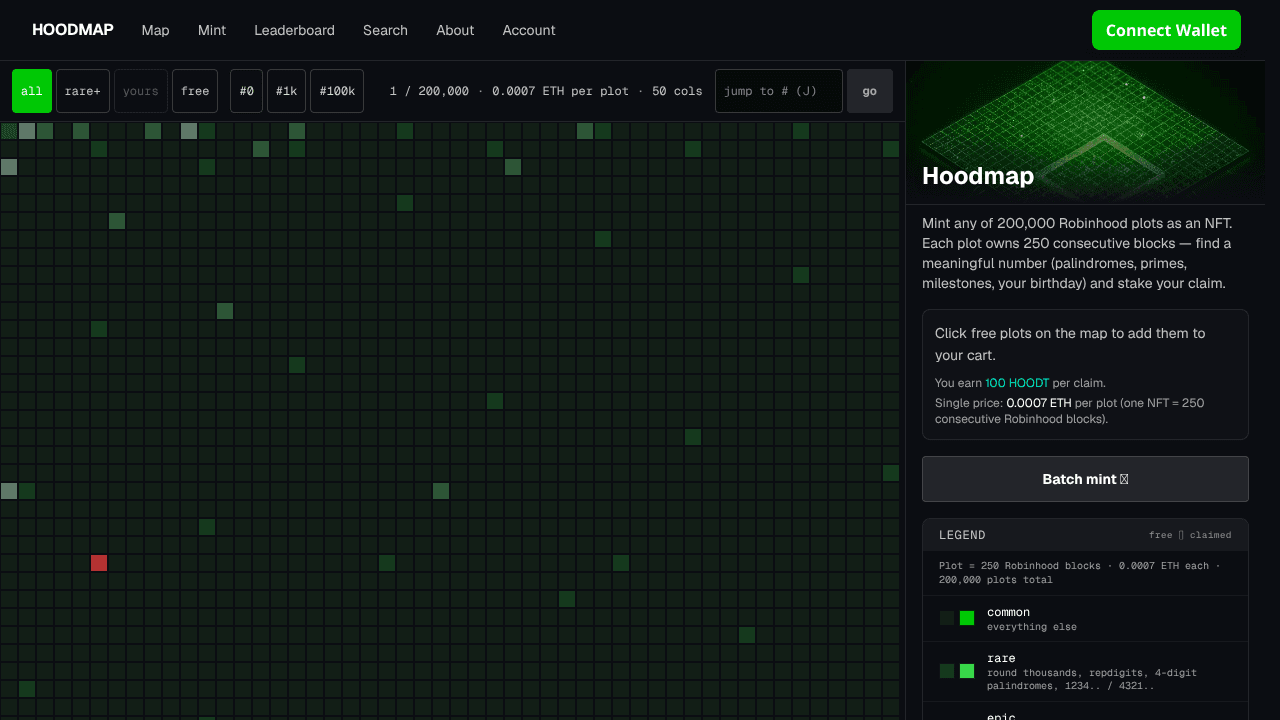Click the Hoodmap banner image
The image size is (1280, 720).
tap(1085, 132)
